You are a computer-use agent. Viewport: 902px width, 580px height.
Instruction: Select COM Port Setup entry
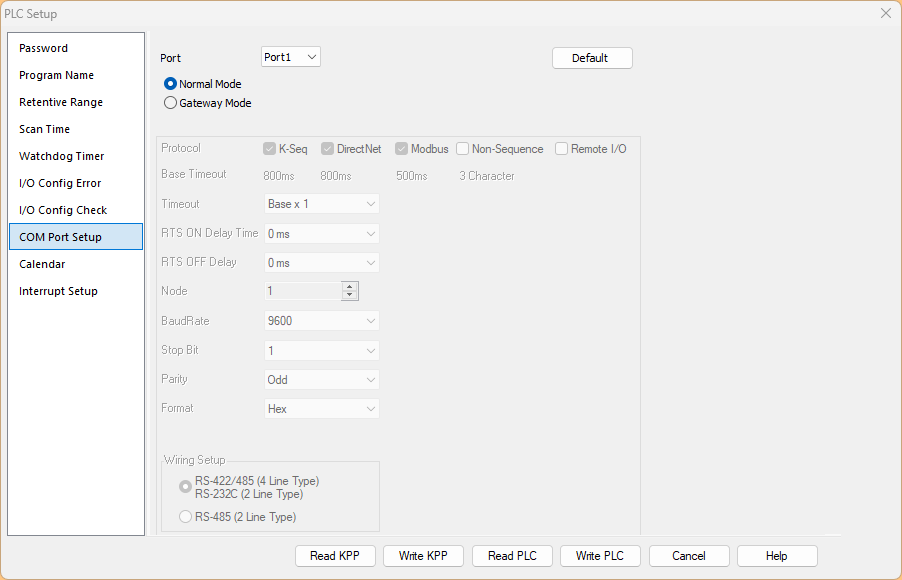pos(76,237)
